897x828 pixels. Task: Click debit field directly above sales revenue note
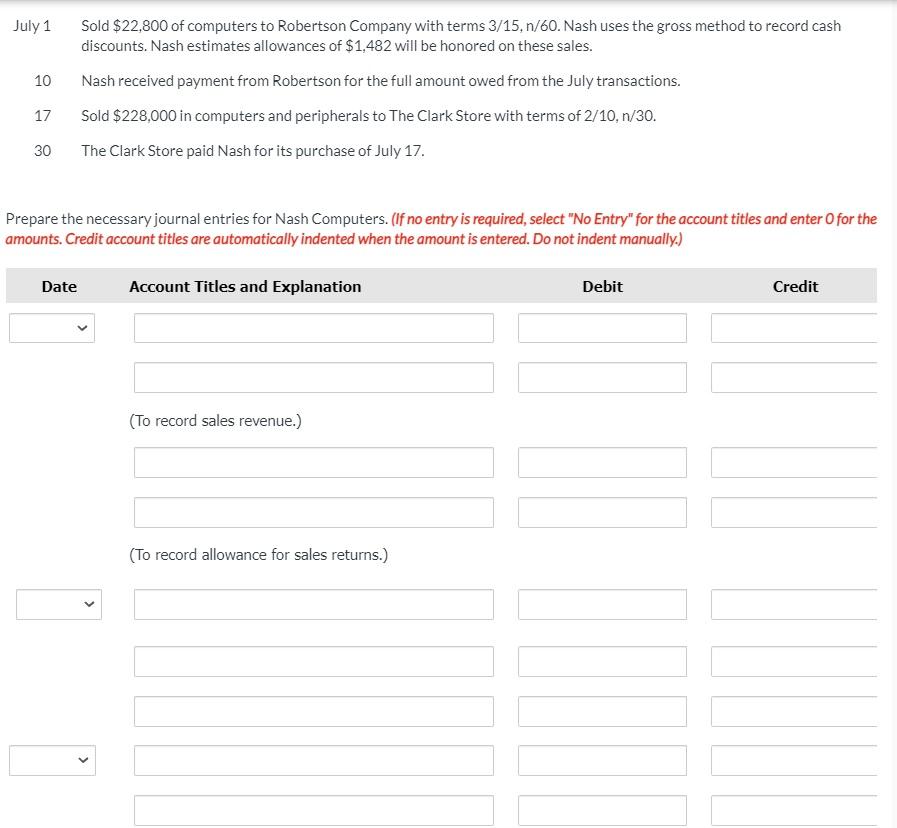click(602, 378)
